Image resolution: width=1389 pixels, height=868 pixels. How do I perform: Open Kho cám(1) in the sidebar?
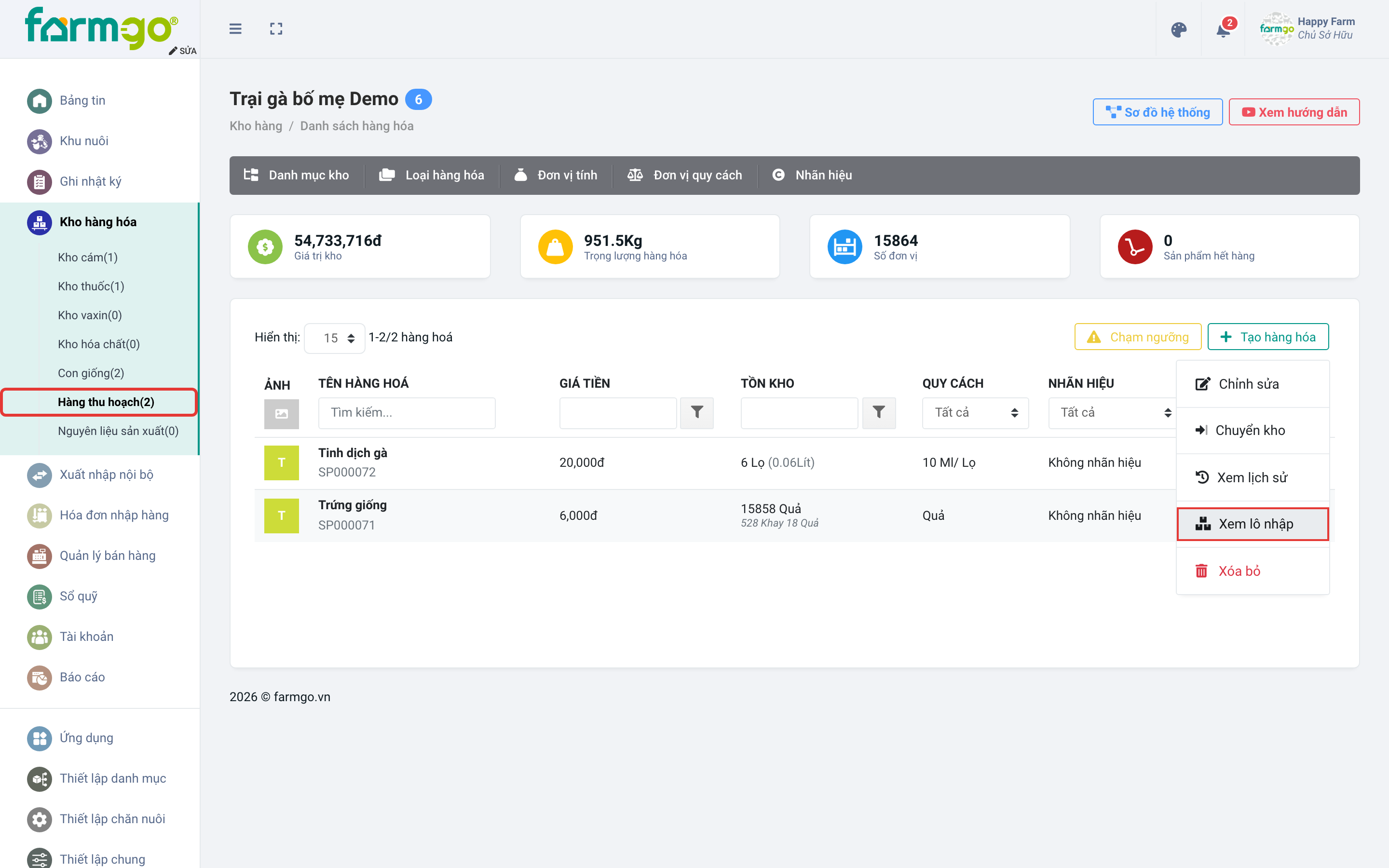(x=88, y=258)
